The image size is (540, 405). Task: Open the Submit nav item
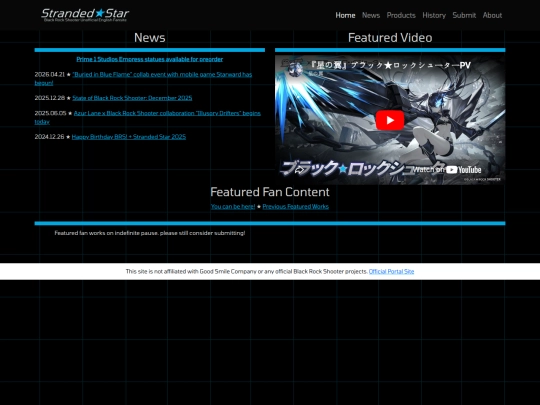click(464, 15)
